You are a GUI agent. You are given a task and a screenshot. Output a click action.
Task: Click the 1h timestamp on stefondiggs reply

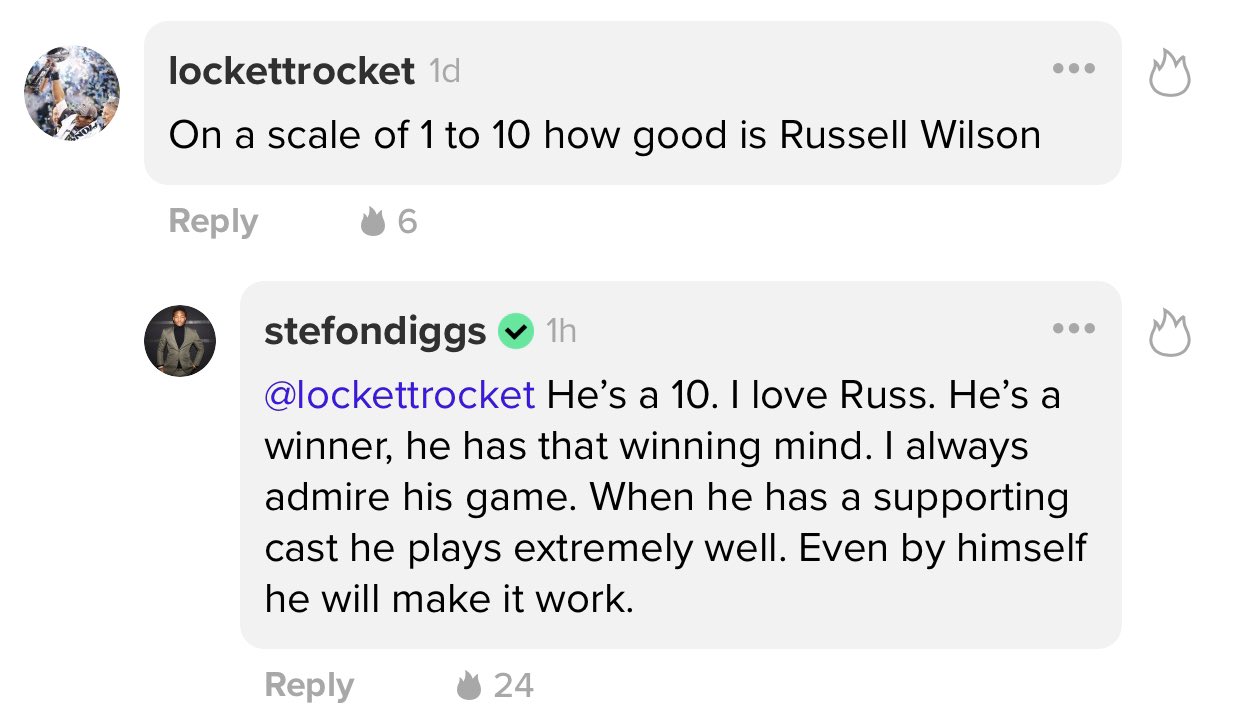(561, 331)
